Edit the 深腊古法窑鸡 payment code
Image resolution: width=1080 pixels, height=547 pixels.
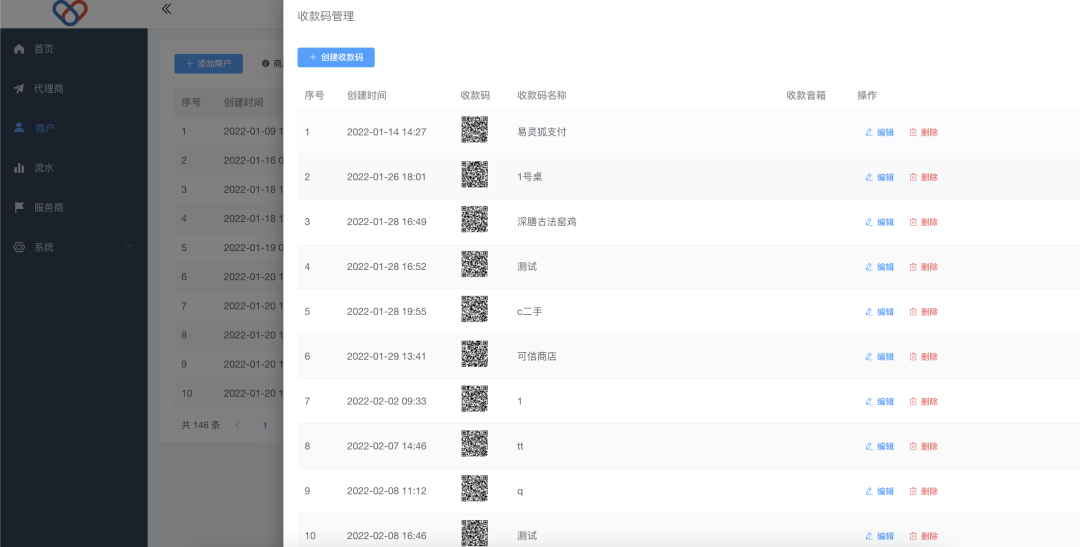coord(880,222)
